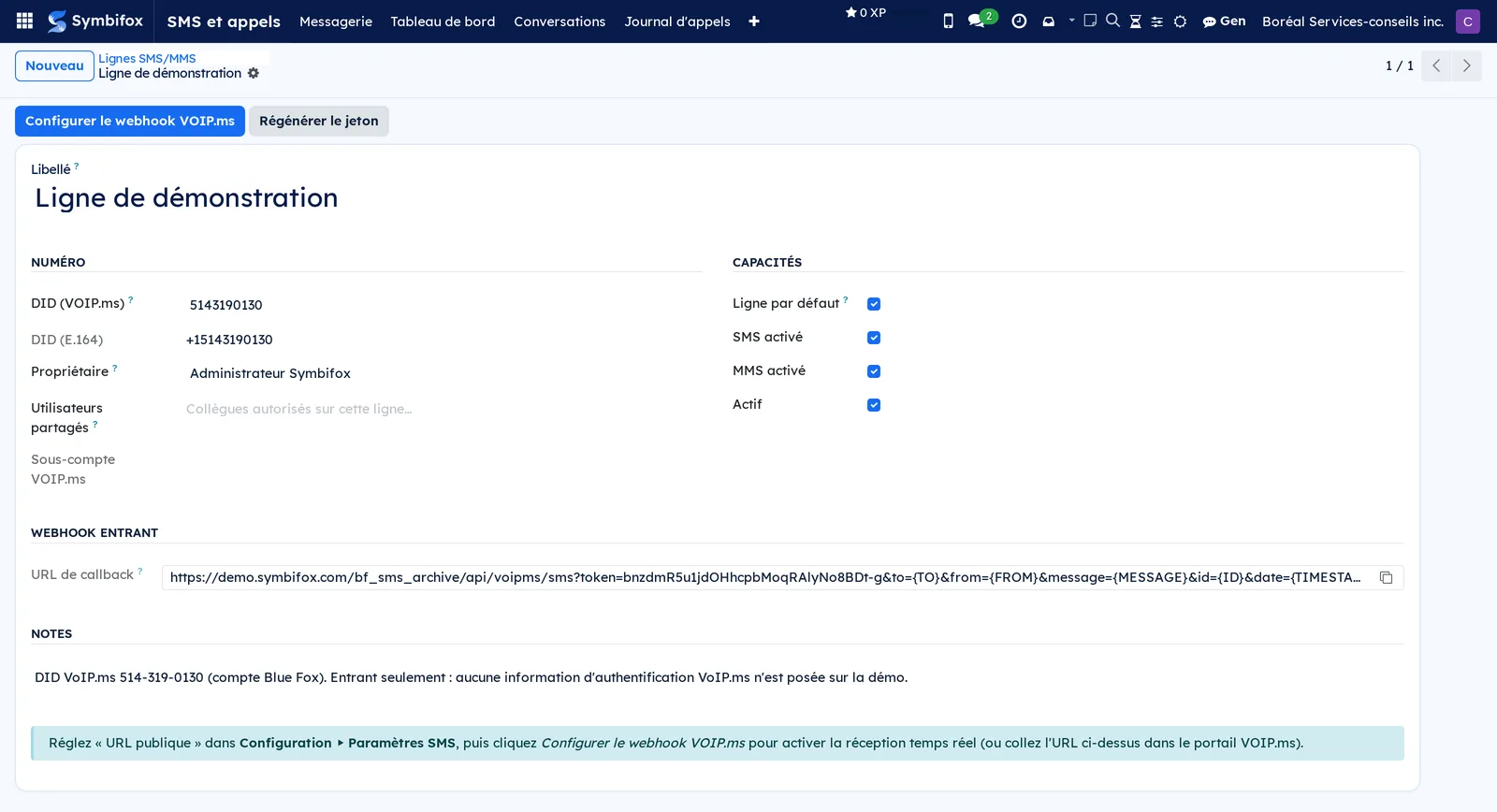
Task: Open the sticky note icon
Action: (x=1090, y=21)
